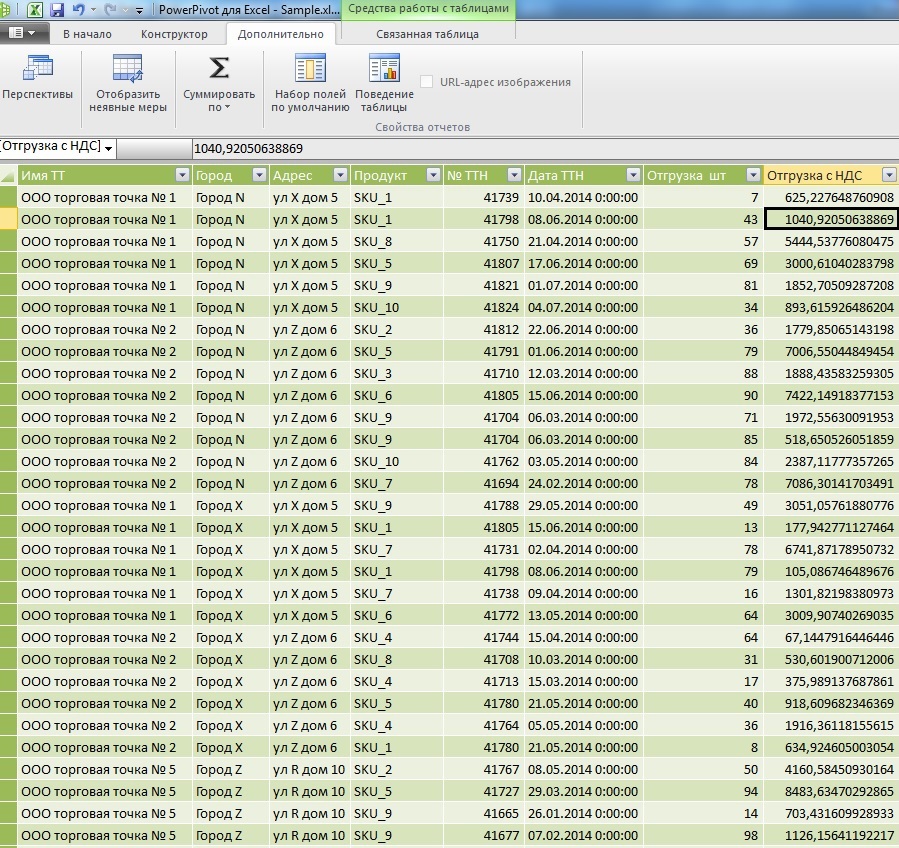This screenshot has height=848, width=899.
Task: Open filter dropdown for 'Отгрузка с НДС' column
Action: click(889, 175)
